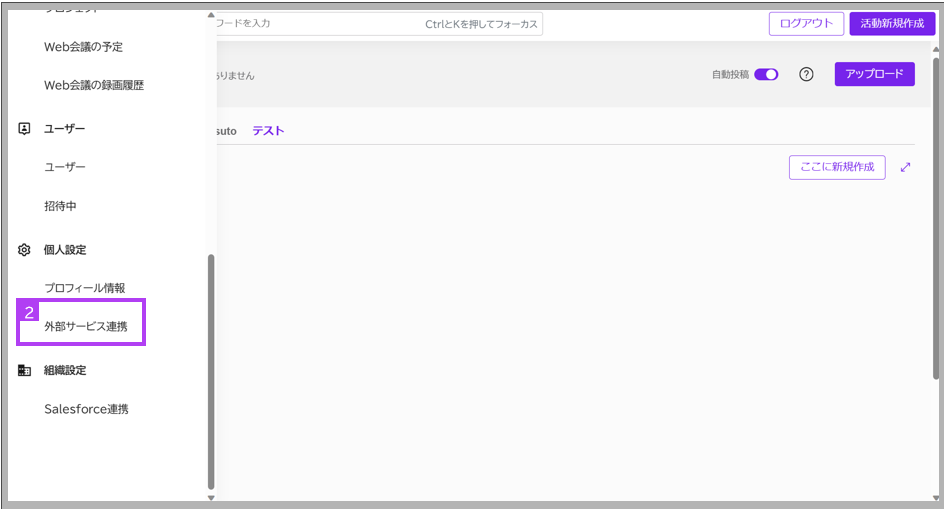Click the ユーザー section heading
This screenshot has width=944, height=509.
64,128
